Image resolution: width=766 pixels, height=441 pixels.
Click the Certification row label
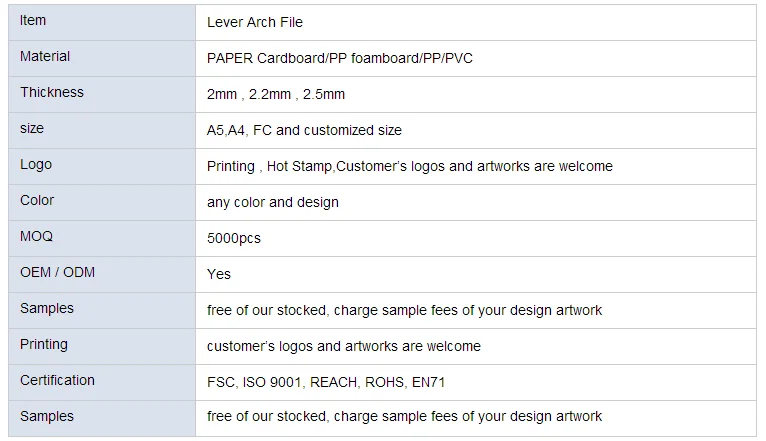(57, 381)
